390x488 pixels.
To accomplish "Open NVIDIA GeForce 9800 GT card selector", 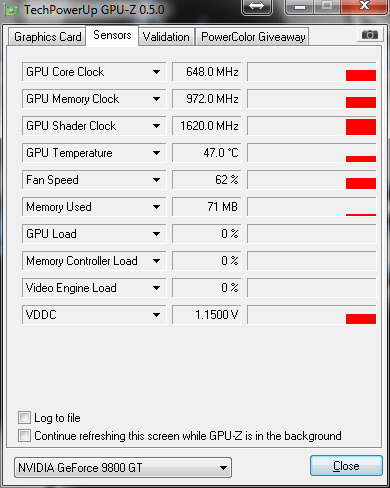I will click(123, 467).
